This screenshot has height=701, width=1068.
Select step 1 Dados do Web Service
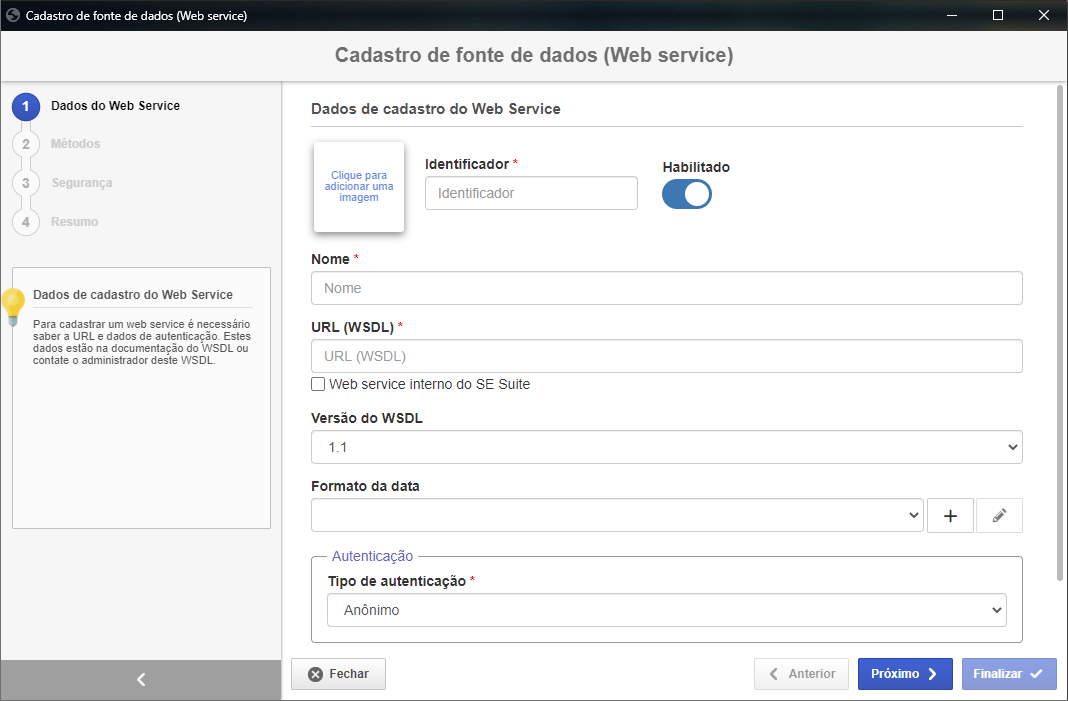(96, 106)
